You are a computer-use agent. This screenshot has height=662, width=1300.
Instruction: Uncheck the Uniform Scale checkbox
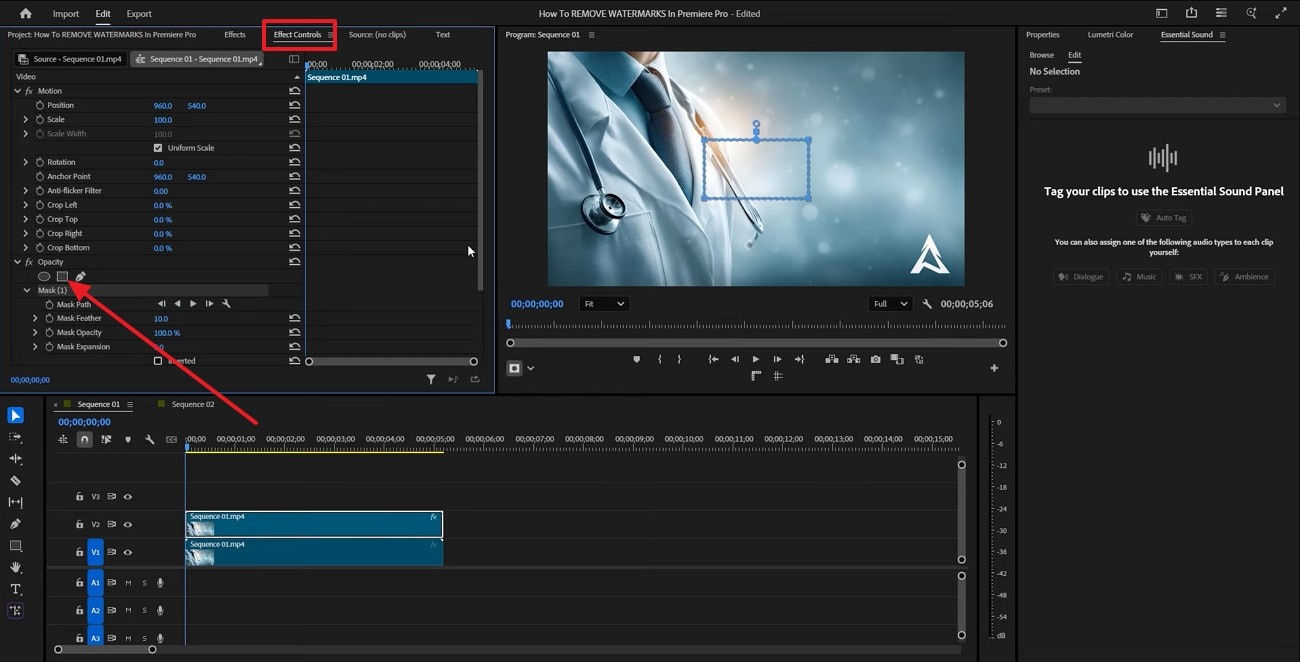click(157, 147)
